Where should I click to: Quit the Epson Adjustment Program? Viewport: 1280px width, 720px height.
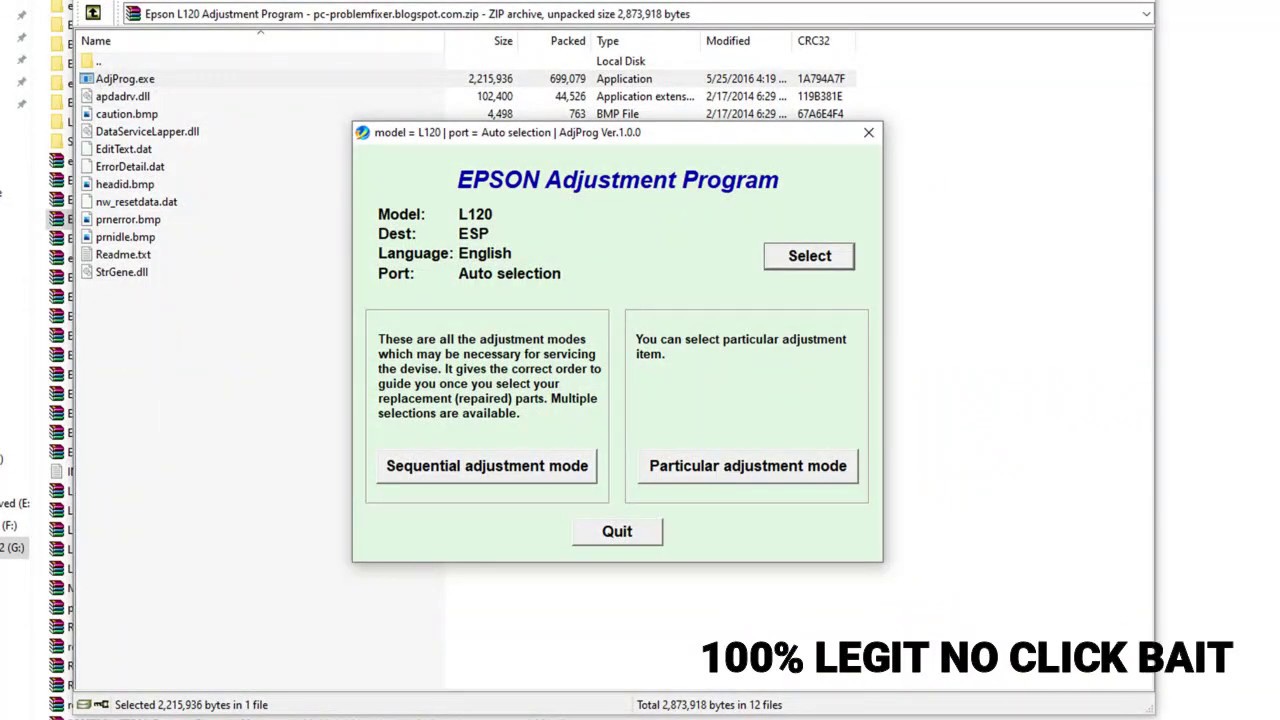click(617, 532)
